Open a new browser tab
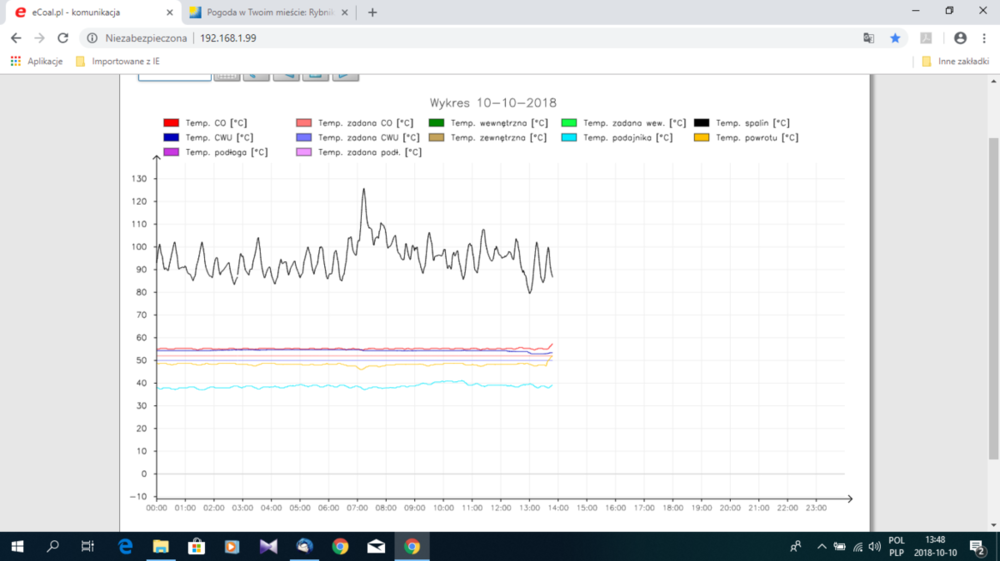The height and width of the screenshot is (561, 1000). click(373, 13)
